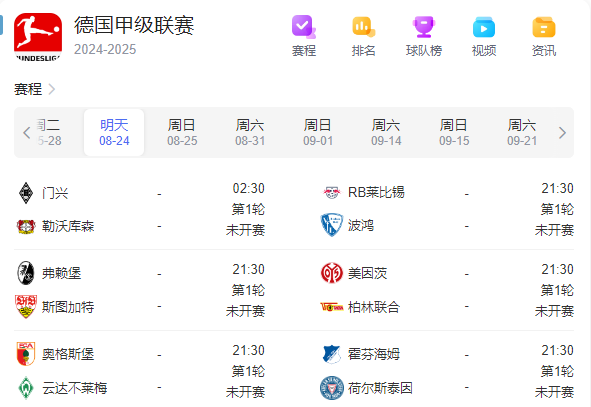Select the 周六 08-31 date tab

point(250,132)
